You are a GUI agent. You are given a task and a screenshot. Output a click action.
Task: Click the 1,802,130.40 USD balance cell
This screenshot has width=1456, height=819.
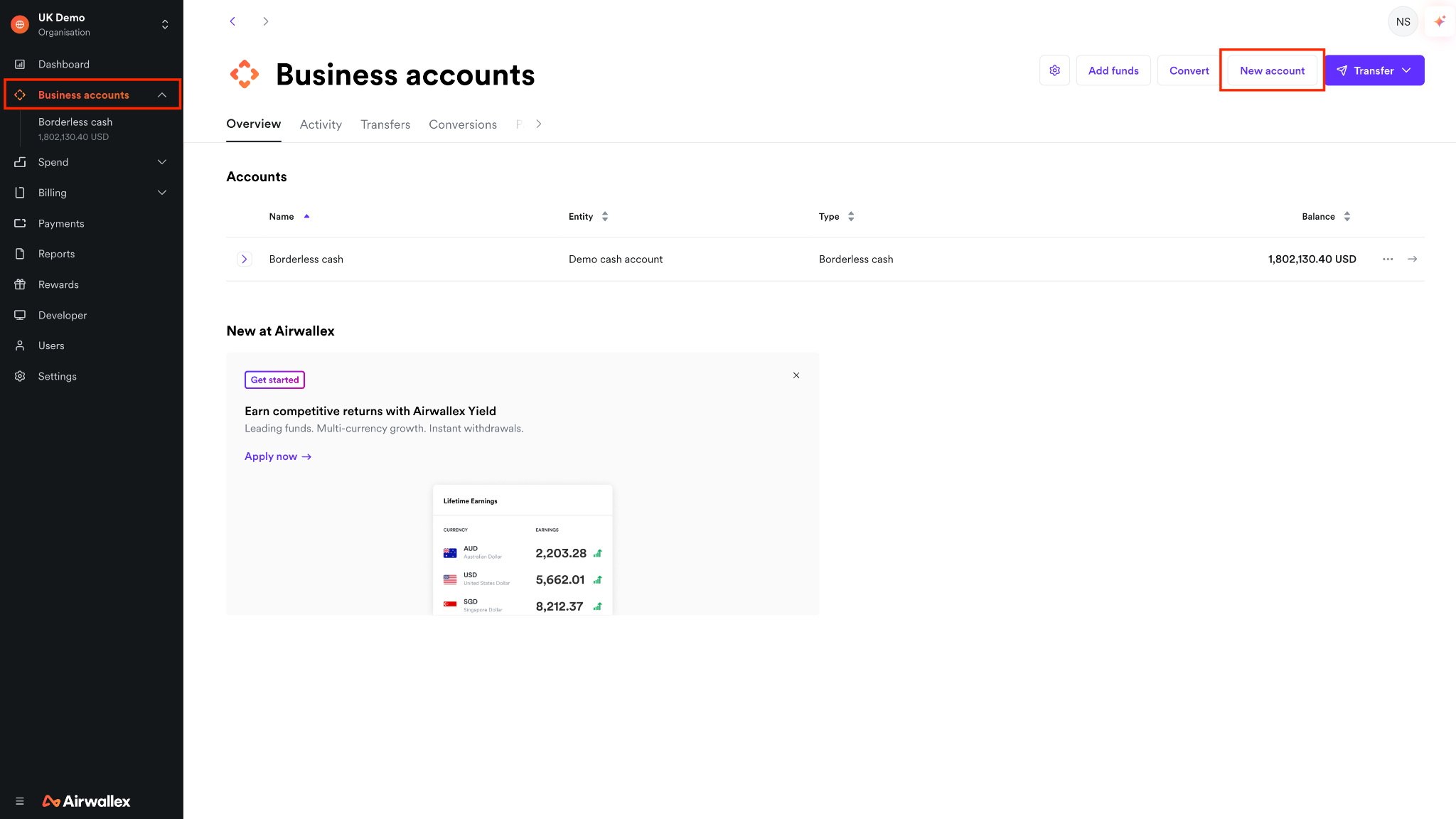1312,259
